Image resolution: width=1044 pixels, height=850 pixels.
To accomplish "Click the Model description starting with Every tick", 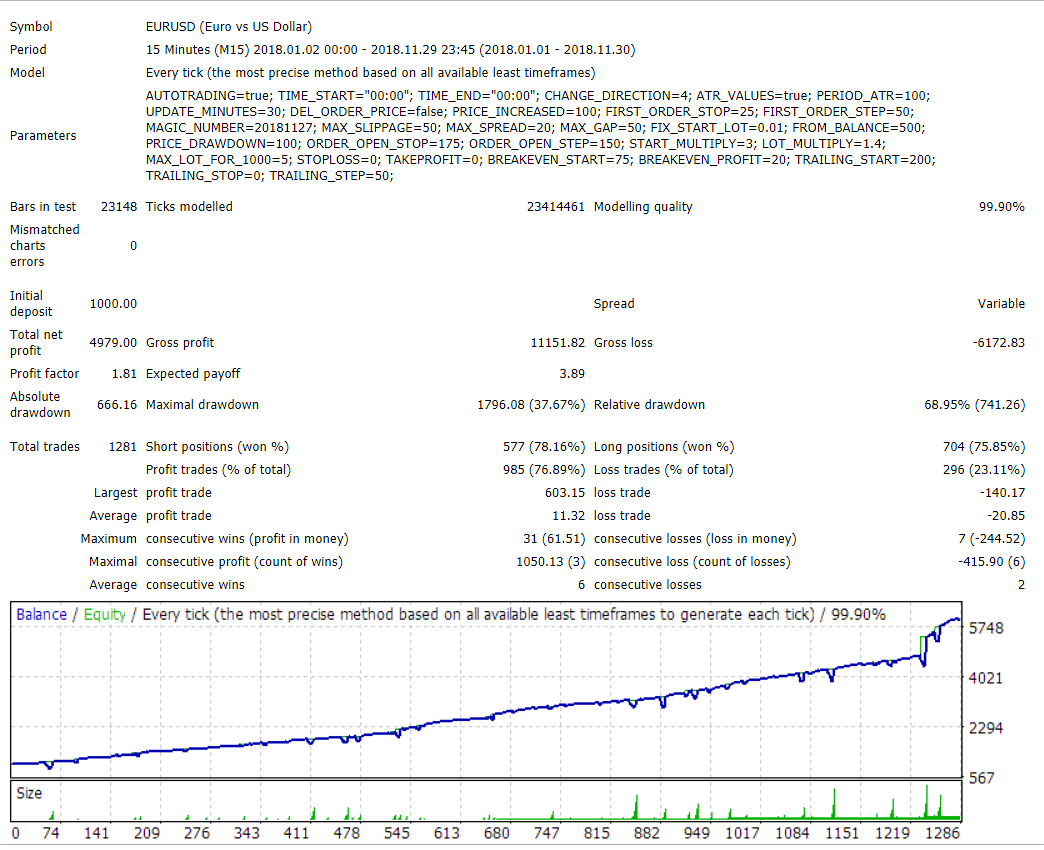I will (x=370, y=73).
